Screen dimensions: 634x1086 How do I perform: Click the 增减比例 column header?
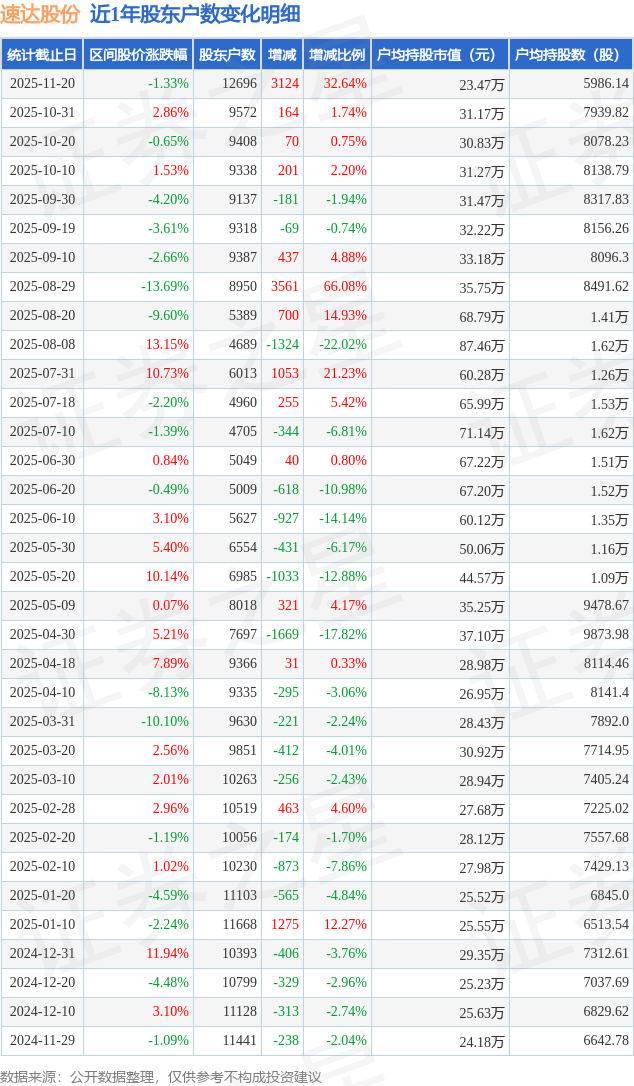pyautogui.click(x=336, y=55)
